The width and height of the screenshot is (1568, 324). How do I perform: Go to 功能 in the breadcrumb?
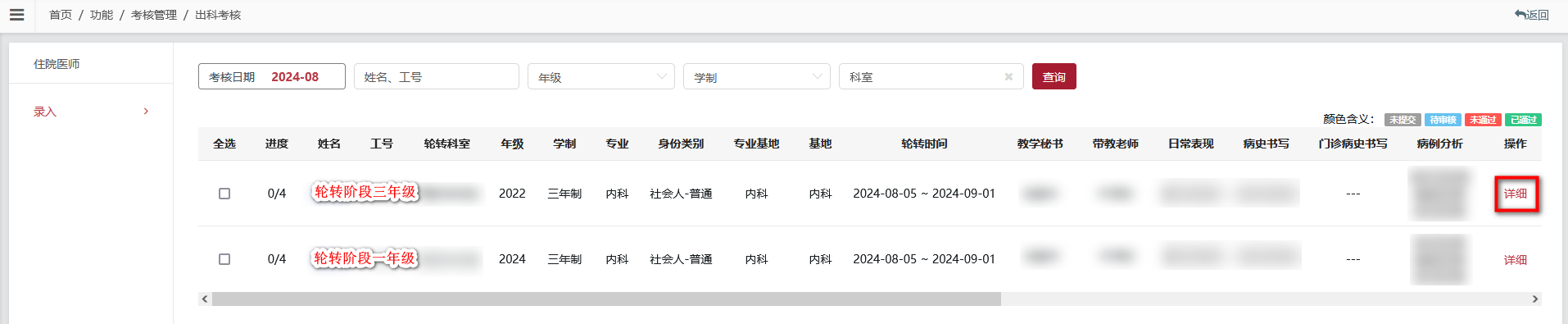pyautogui.click(x=102, y=15)
